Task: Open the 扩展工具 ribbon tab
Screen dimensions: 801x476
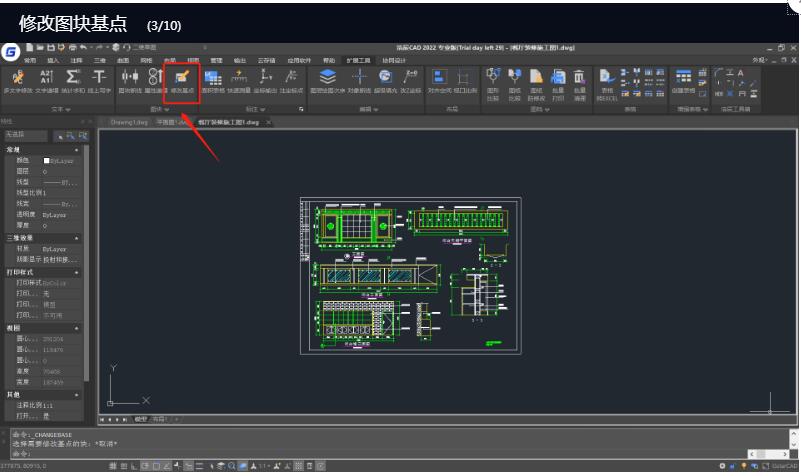Action: point(357,60)
